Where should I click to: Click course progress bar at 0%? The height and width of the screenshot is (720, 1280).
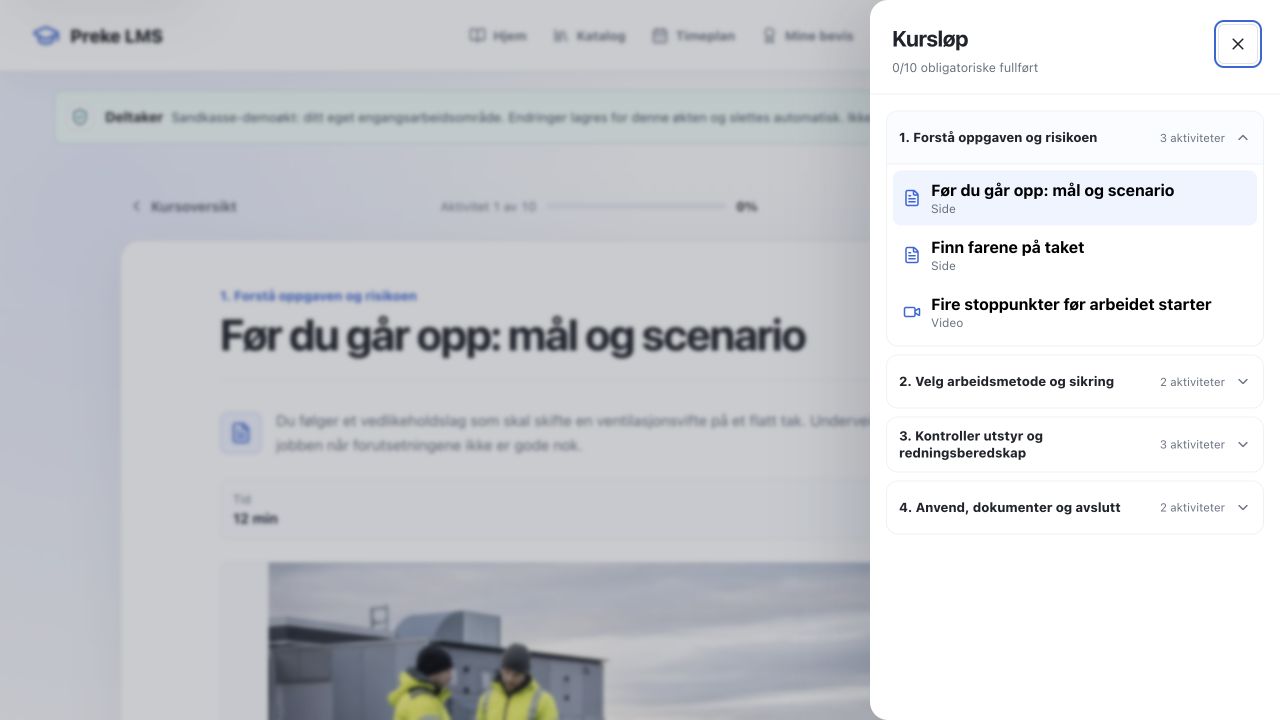[636, 207]
